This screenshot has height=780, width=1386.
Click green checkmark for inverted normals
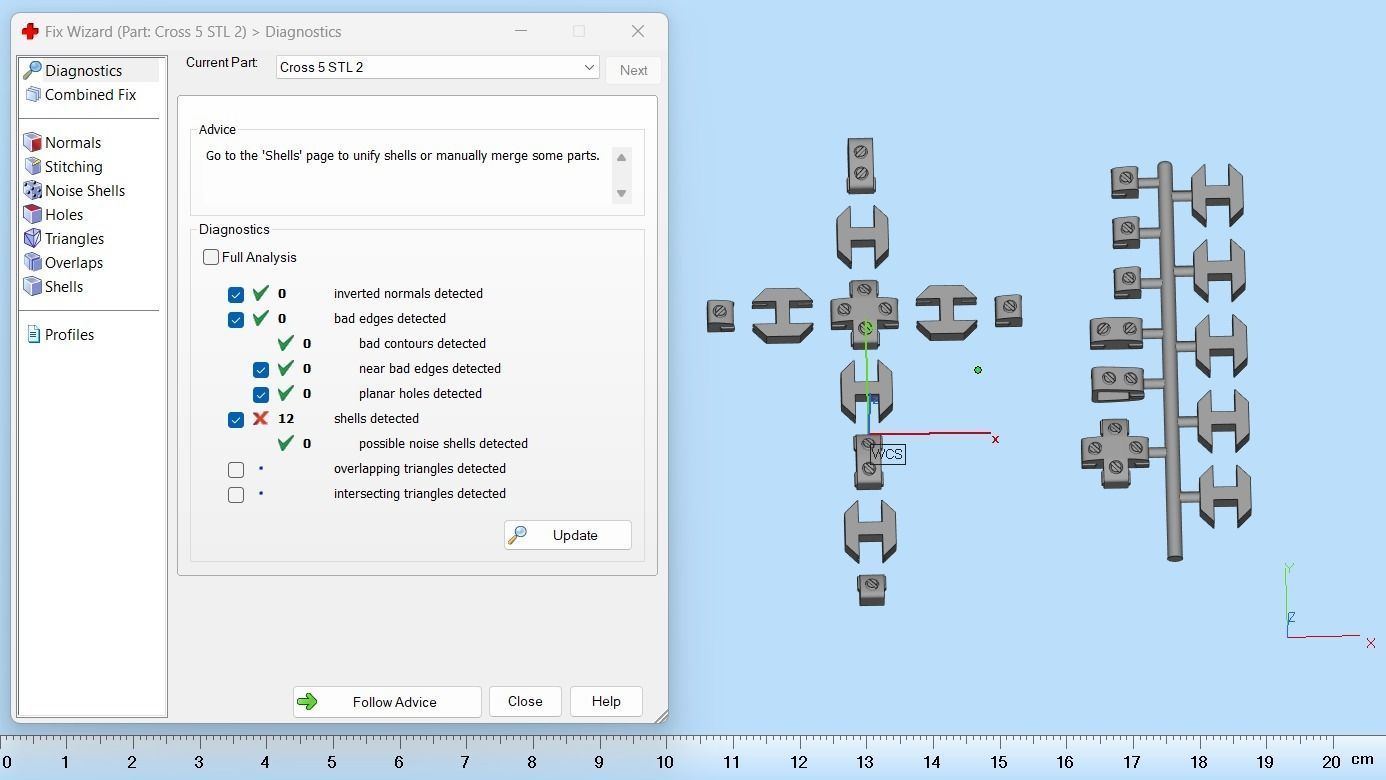pyautogui.click(x=261, y=293)
